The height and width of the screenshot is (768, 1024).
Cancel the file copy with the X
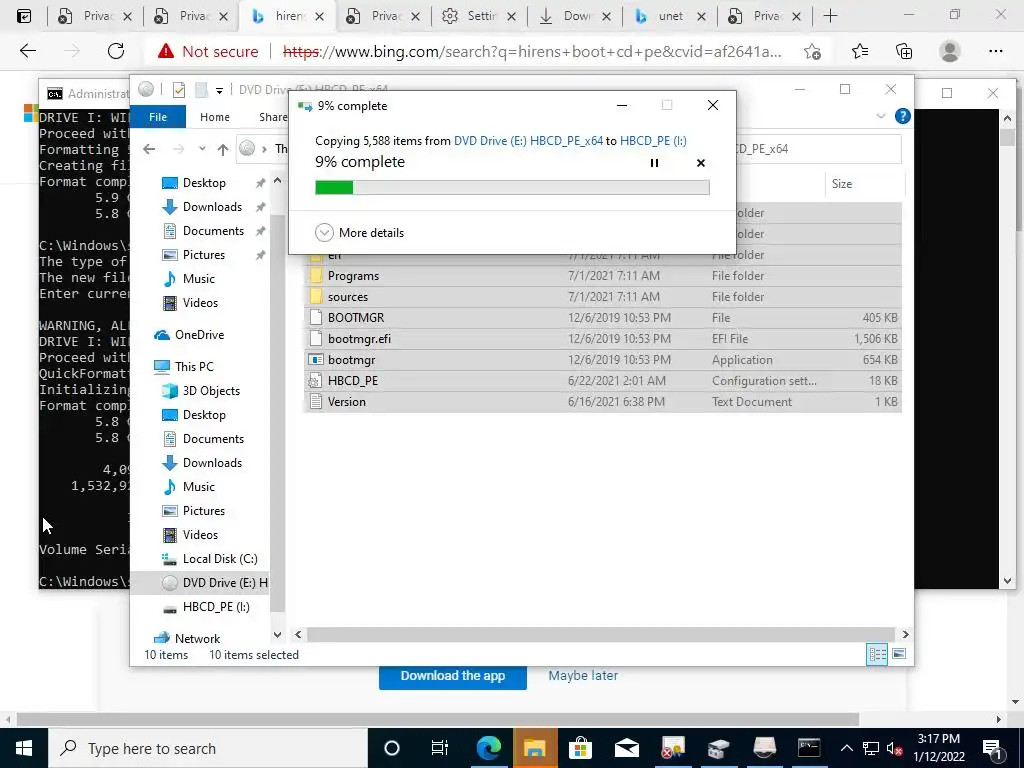(701, 163)
